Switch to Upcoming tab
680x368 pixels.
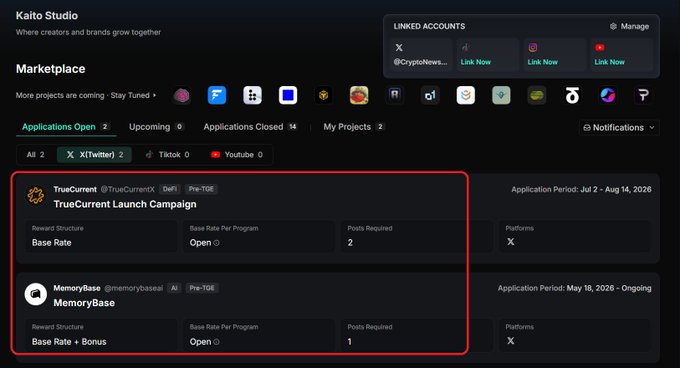click(x=156, y=127)
